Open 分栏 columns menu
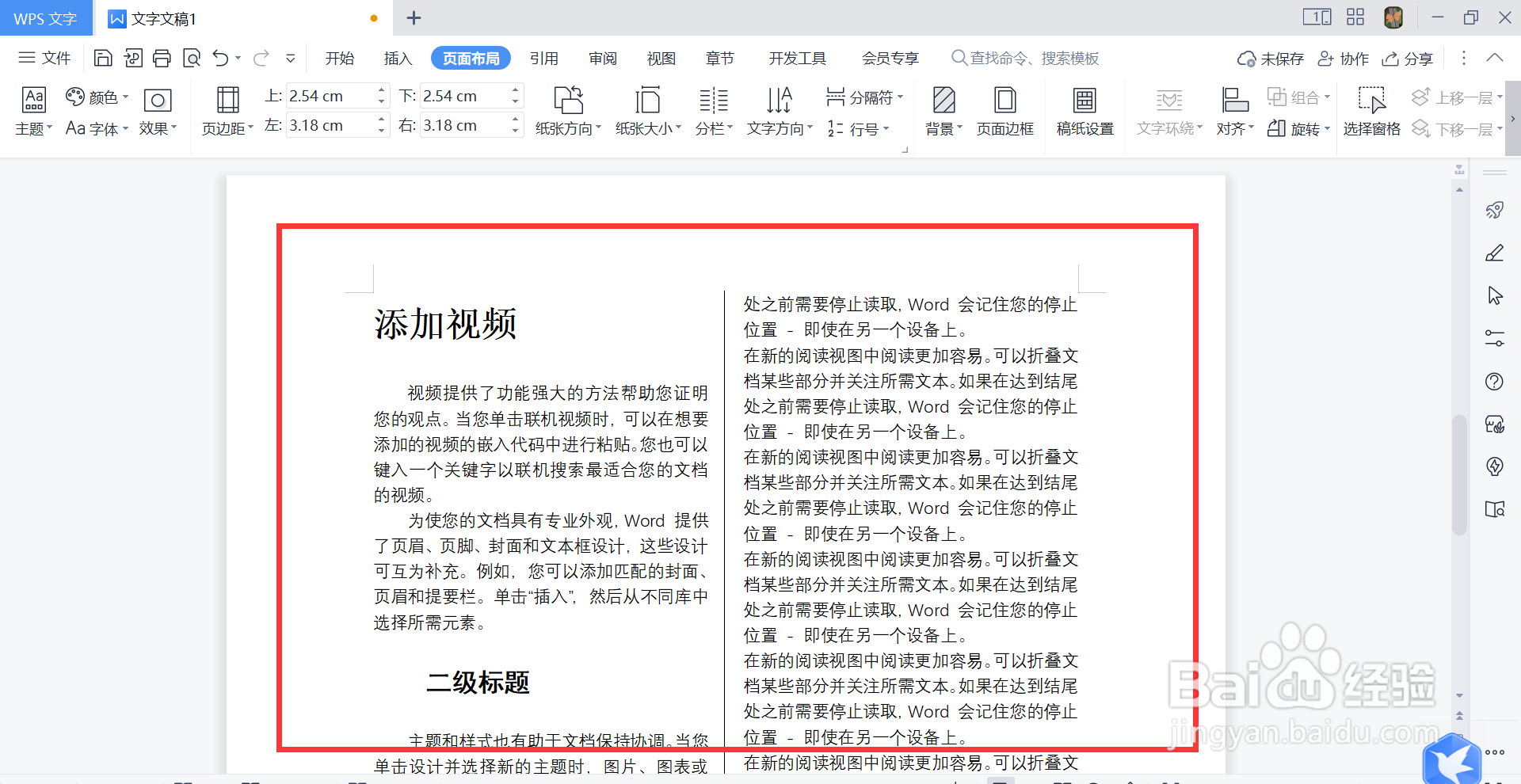Image resolution: width=1521 pixels, height=784 pixels. point(714,112)
